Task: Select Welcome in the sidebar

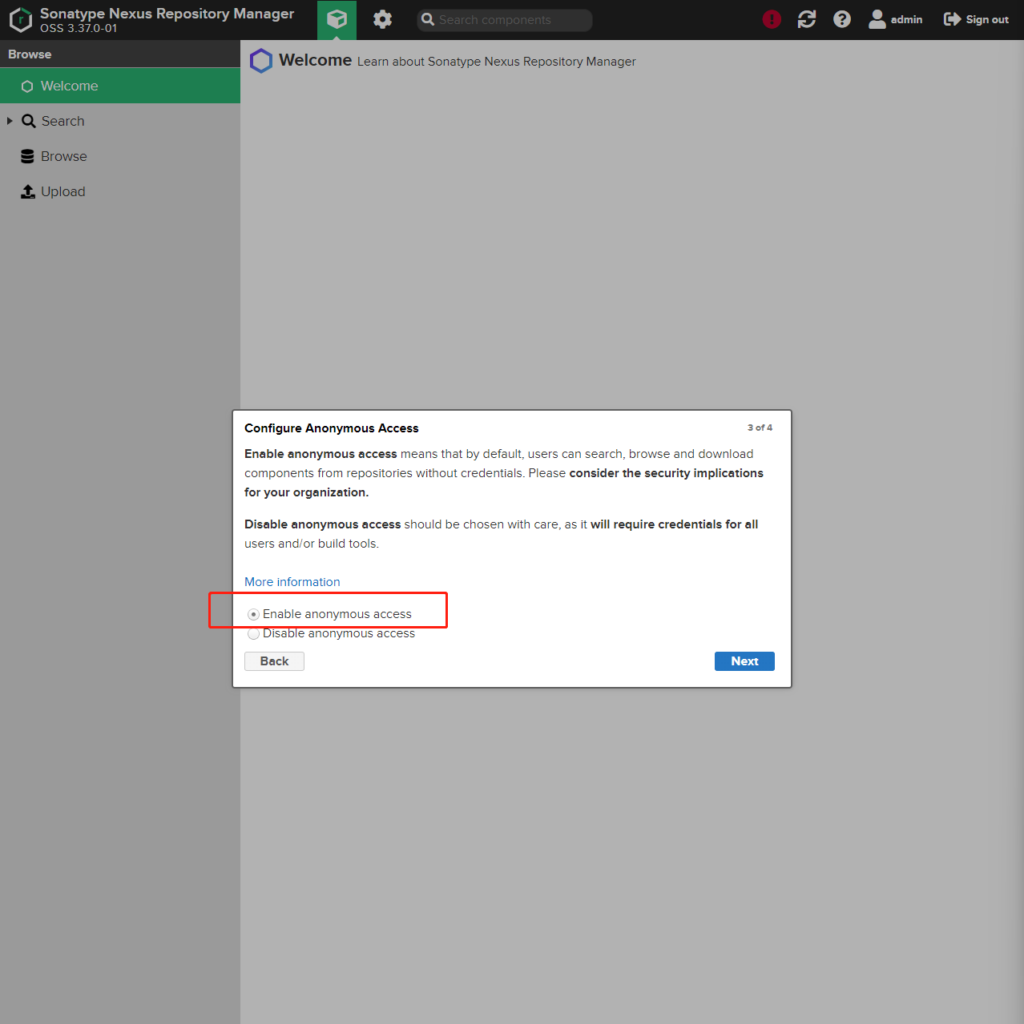Action: click(x=120, y=86)
